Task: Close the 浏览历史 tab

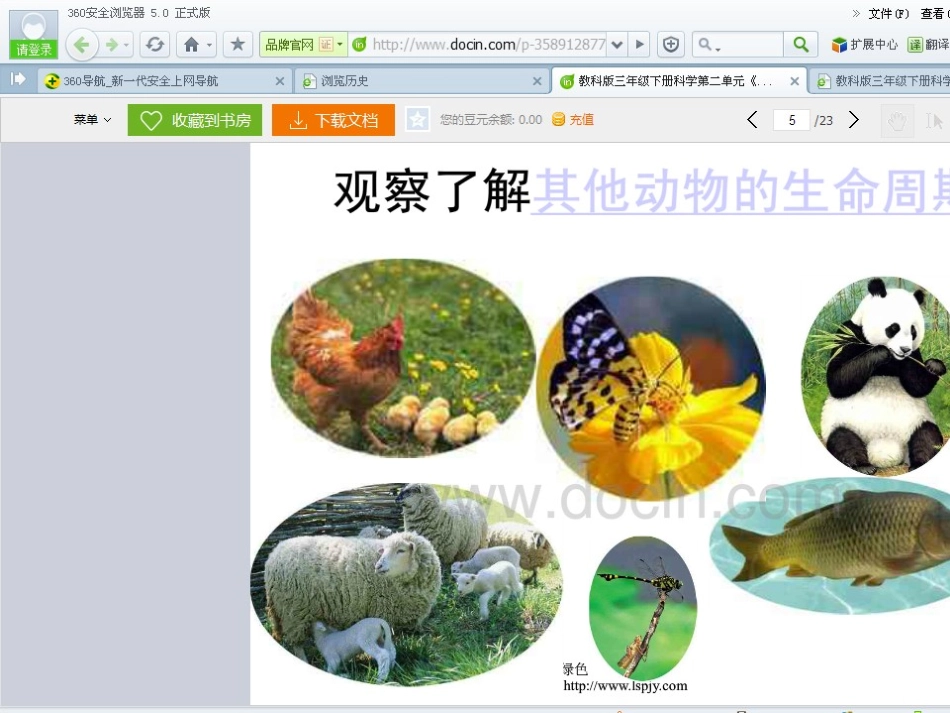Action: click(x=537, y=81)
